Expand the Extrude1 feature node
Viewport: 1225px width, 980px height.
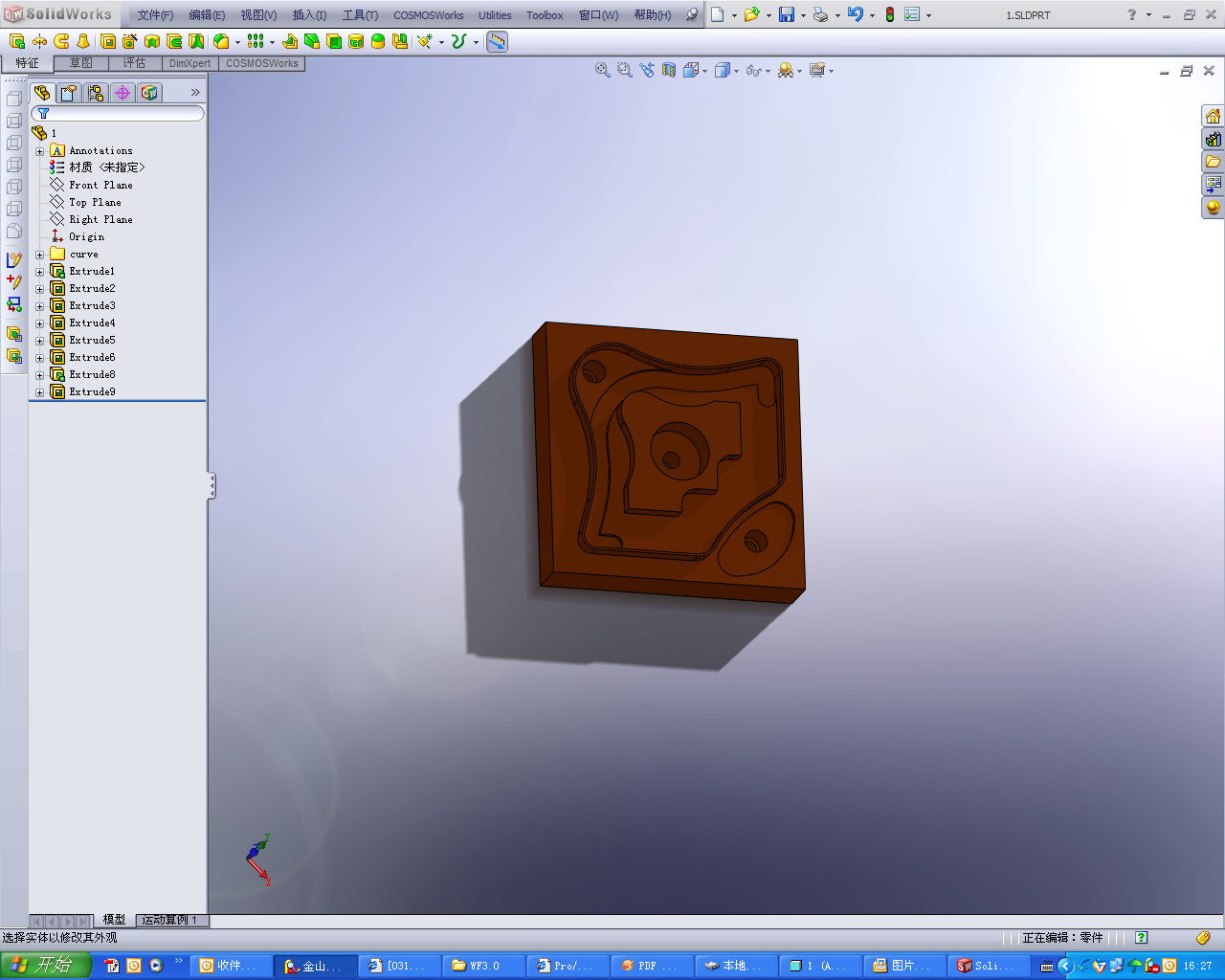point(40,272)
